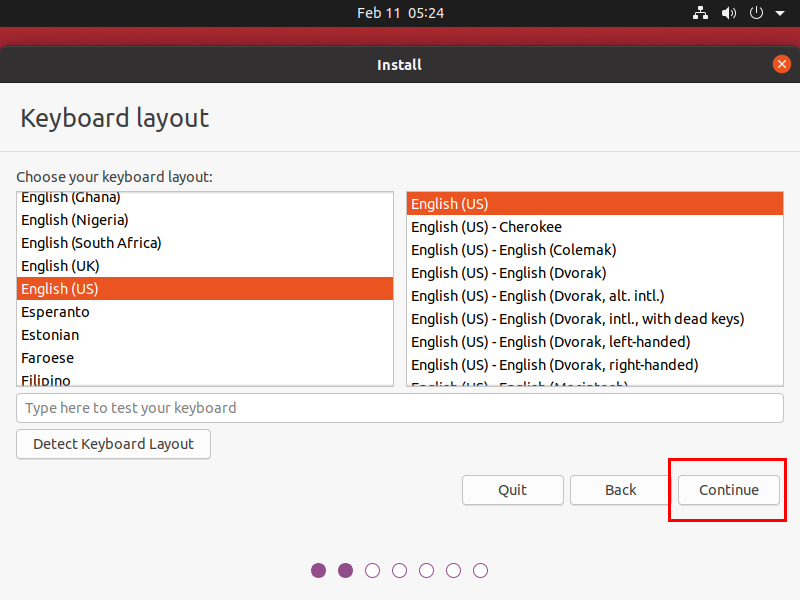Choose Dvorak, intl., with dead keys variant
The width and height of the screenshot is (800, 600).
[594, 318]
